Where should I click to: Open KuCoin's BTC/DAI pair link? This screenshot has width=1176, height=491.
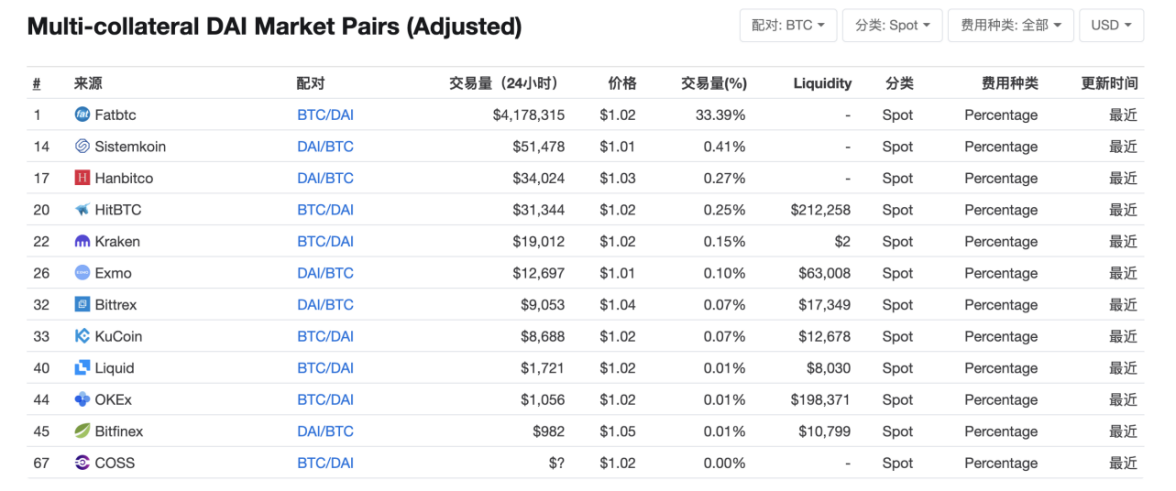[326, 337]
